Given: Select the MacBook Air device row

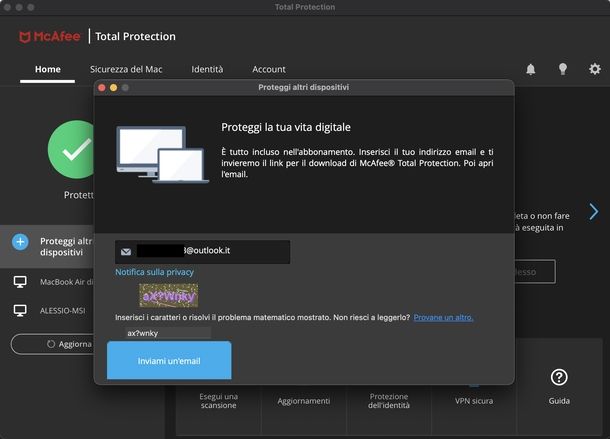Looking at the screenshot, I should pyautogui.click(x=47, y=282).
